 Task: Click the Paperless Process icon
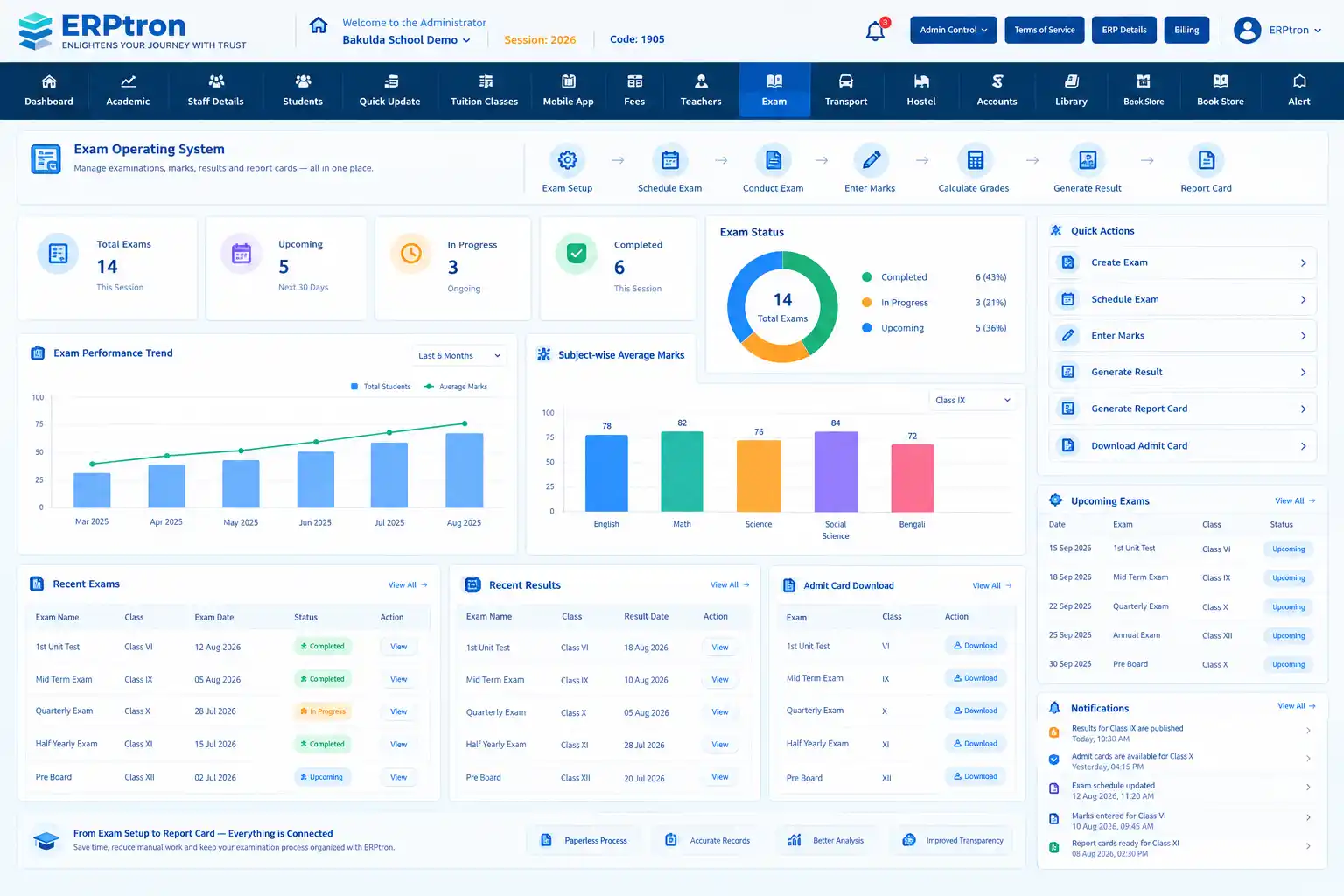point(546,840)
